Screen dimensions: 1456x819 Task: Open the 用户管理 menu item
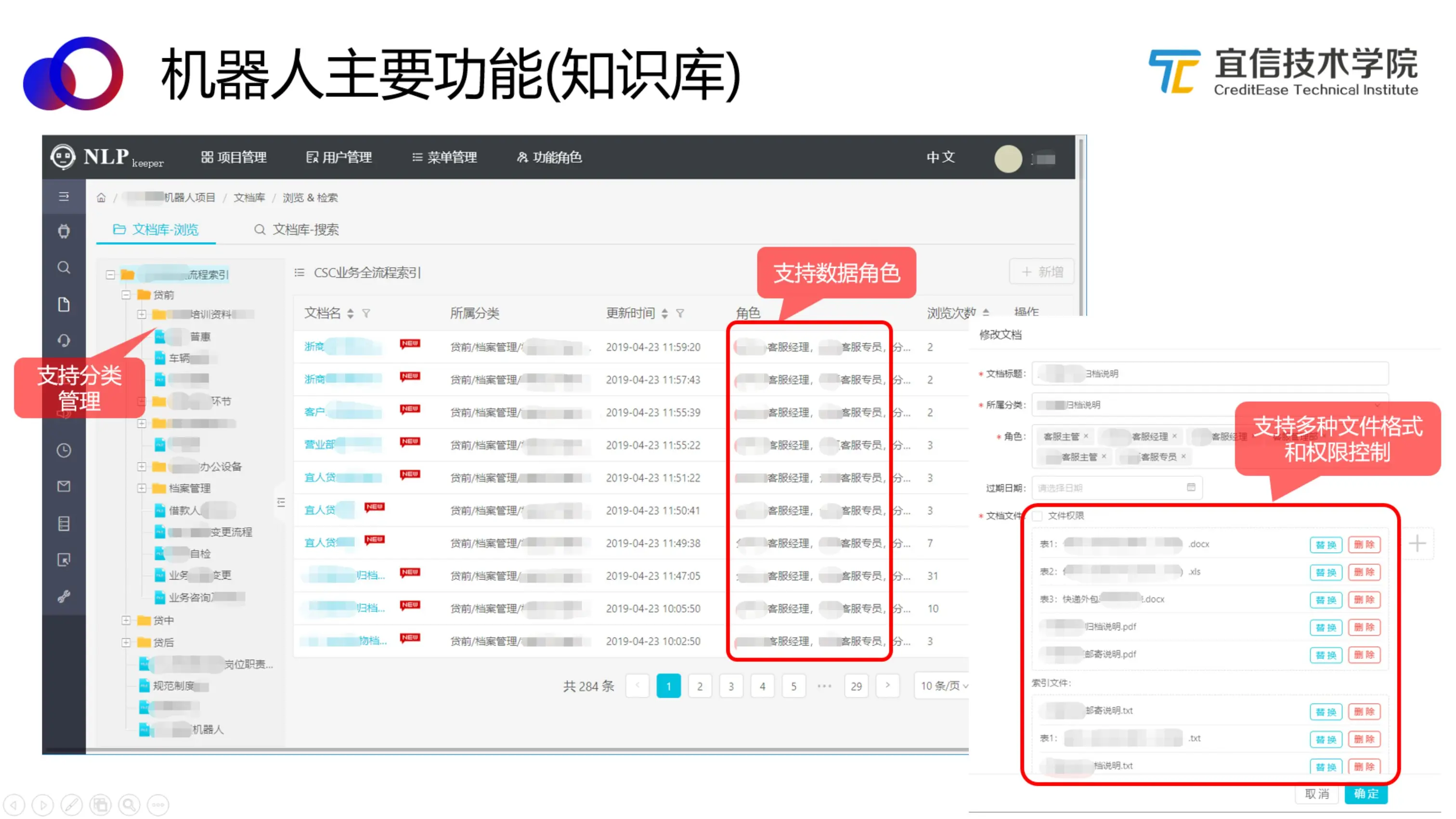(338, 157)
